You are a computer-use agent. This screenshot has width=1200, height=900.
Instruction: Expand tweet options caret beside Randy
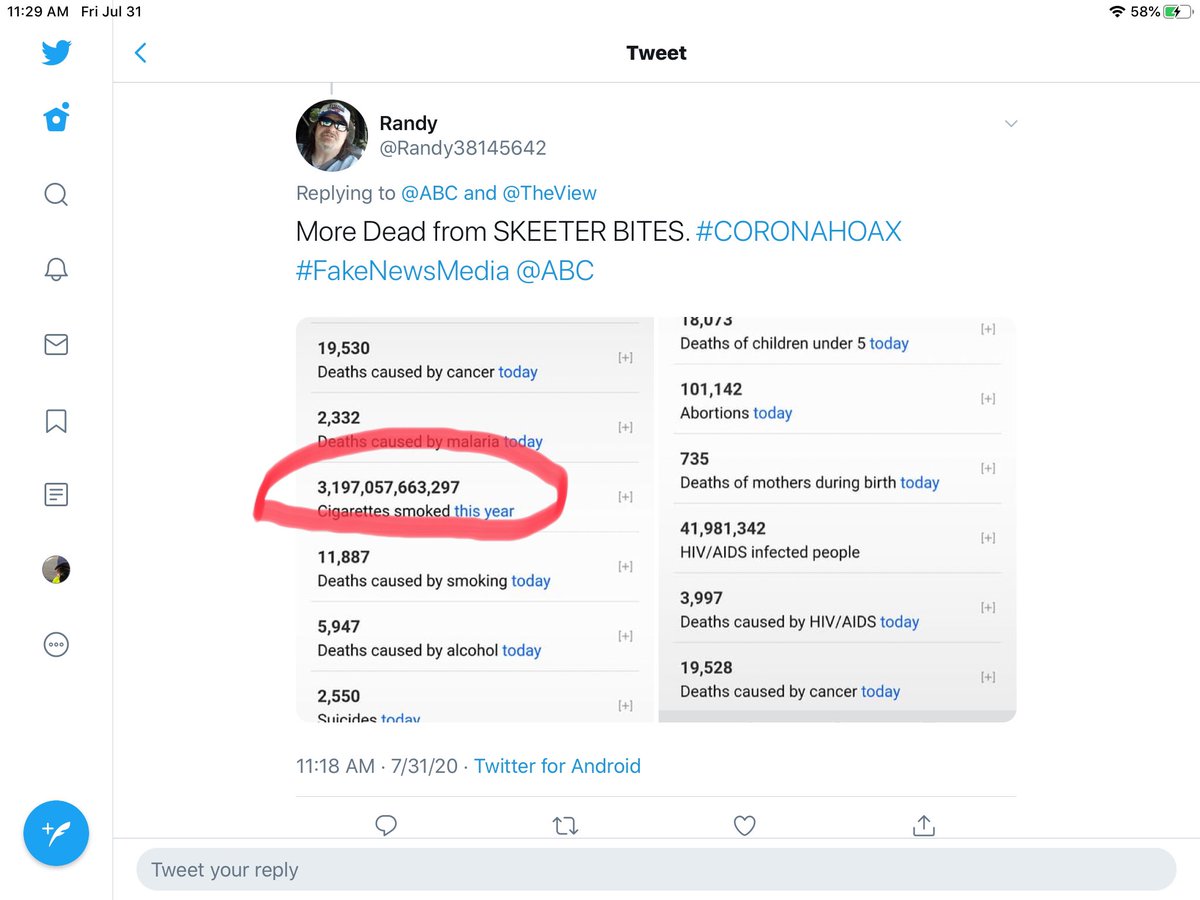point(1011,124)
